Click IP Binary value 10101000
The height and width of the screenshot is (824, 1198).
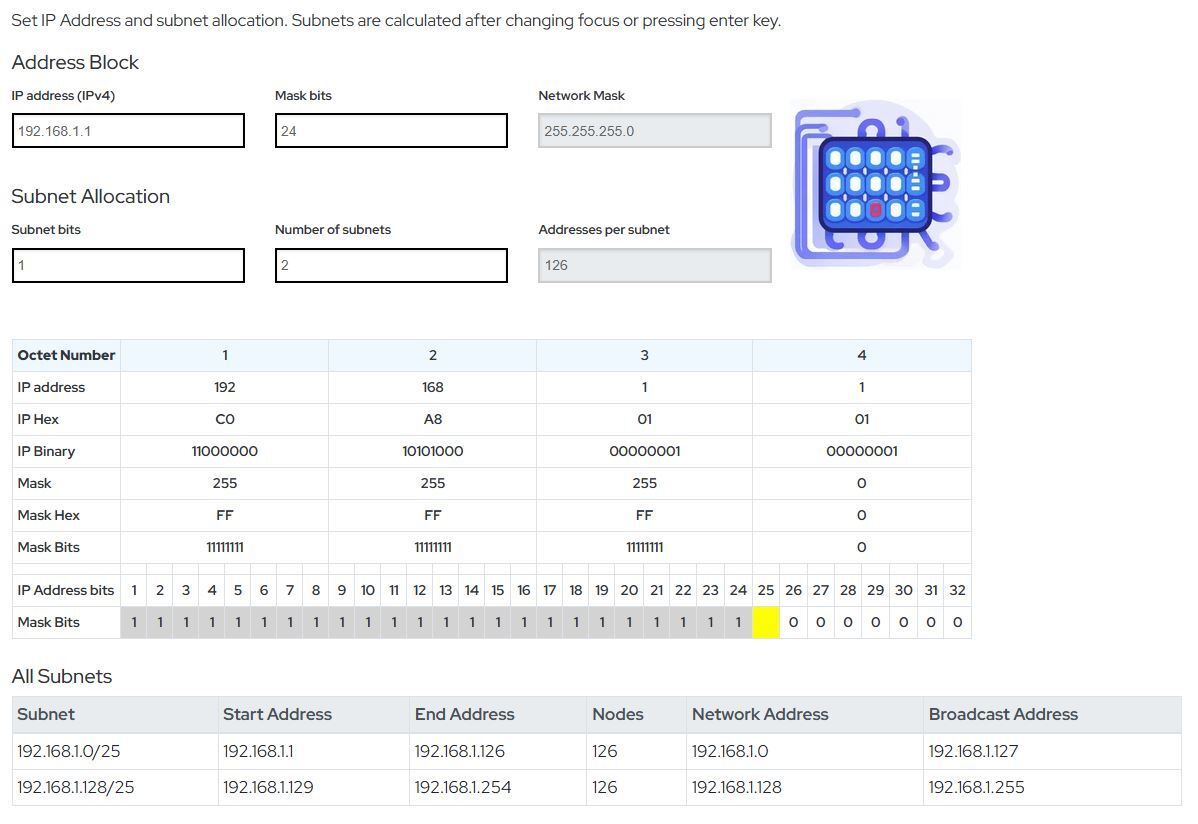pyautogui.click(x=432, y=452)
